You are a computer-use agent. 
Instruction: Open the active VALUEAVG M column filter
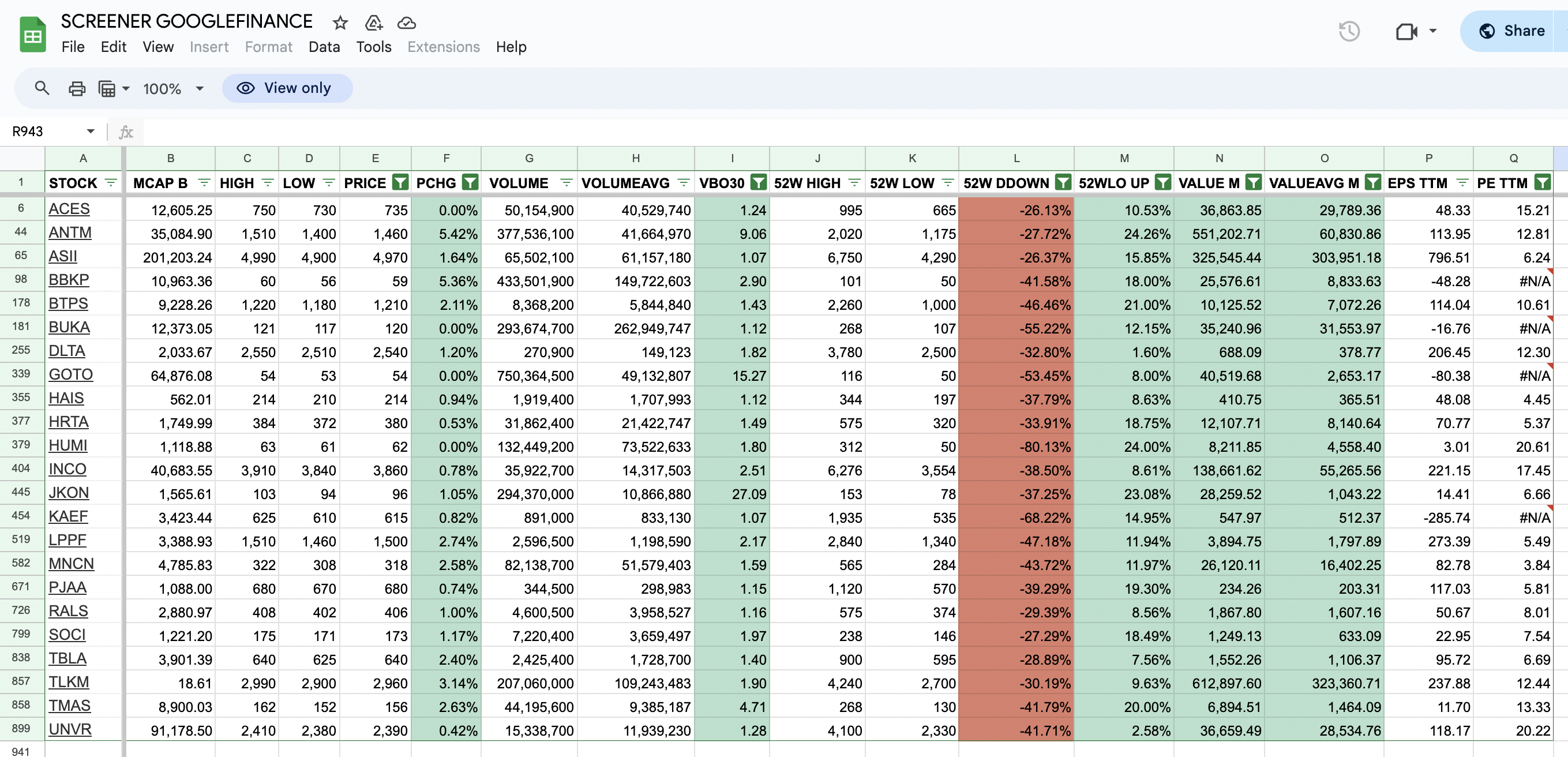(x=1372, y=182)
